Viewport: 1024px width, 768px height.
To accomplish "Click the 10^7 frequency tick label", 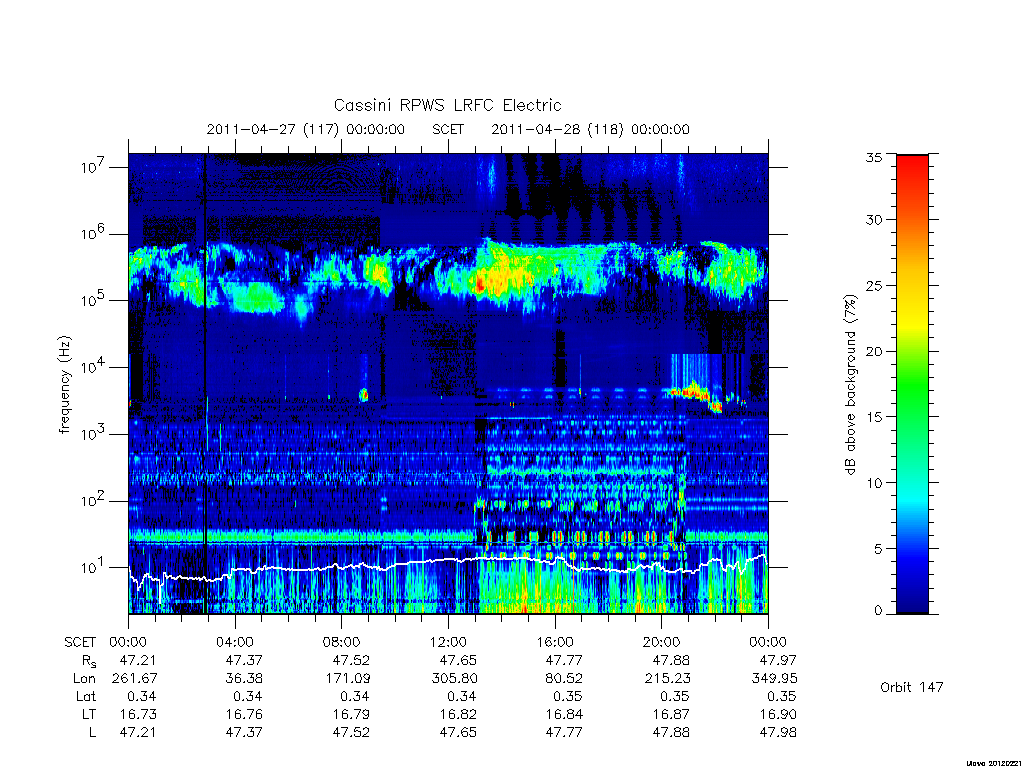I will pos(93,167).
